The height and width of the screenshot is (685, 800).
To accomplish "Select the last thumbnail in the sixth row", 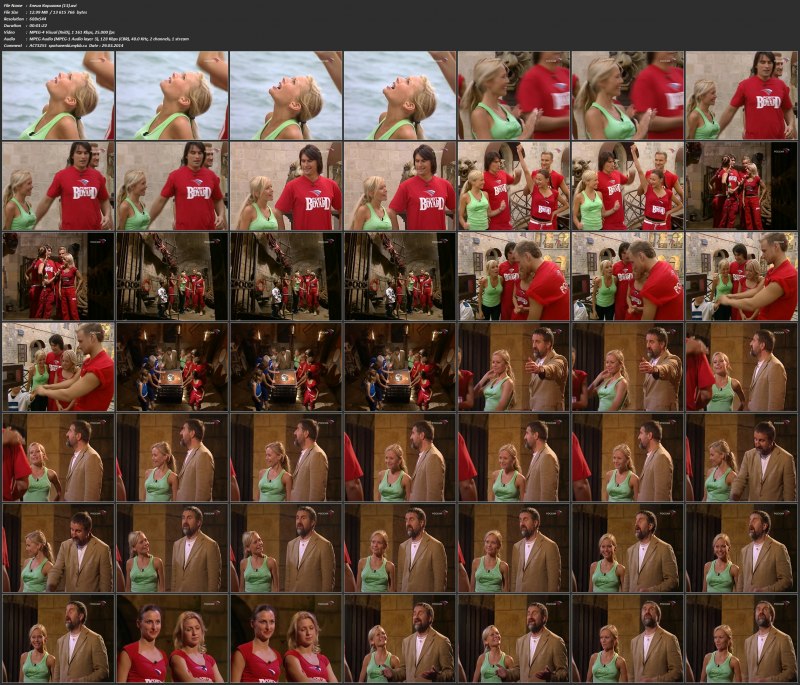I will [x=741, y=548].
